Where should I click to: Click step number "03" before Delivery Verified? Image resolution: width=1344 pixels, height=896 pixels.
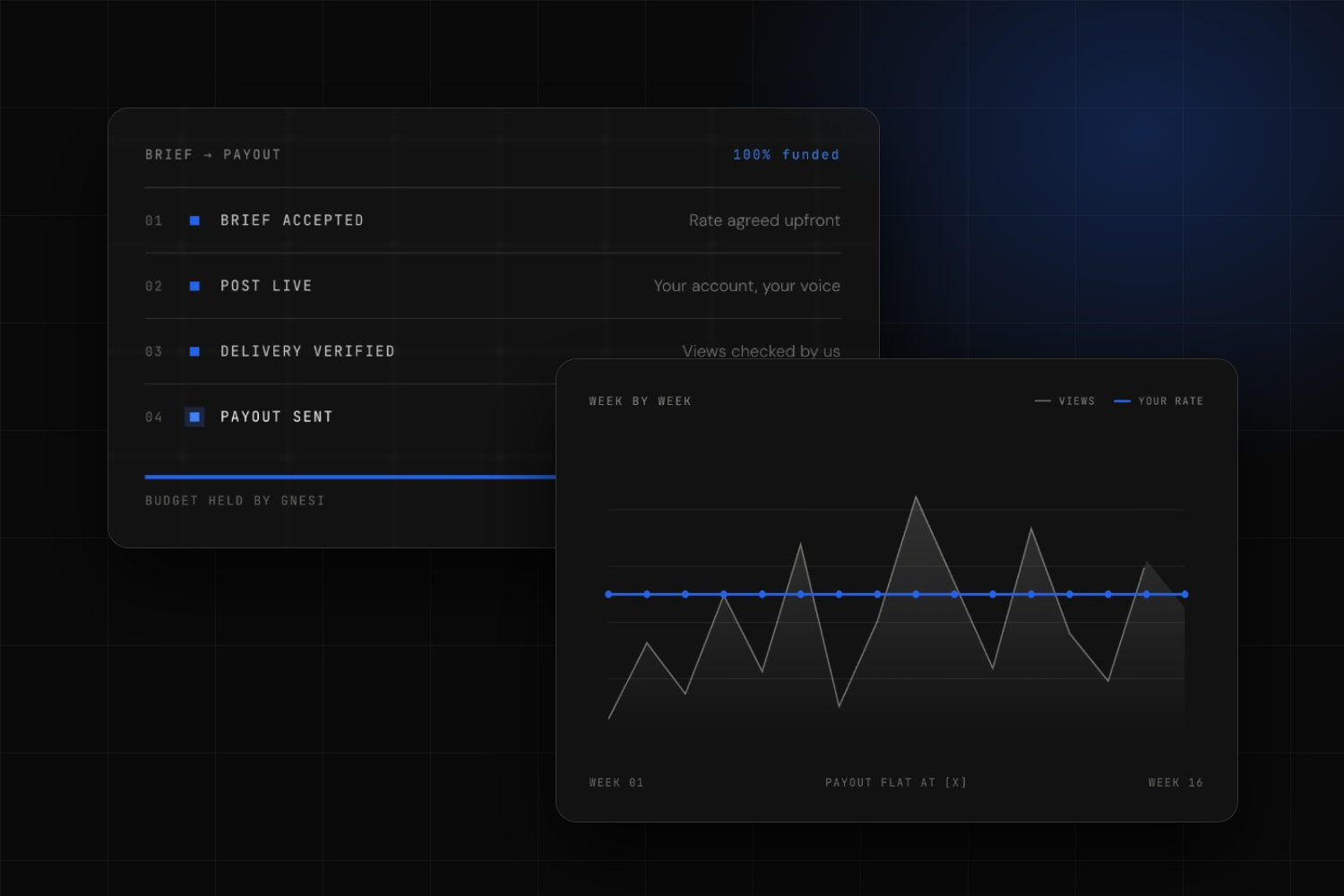pos(154,351)
